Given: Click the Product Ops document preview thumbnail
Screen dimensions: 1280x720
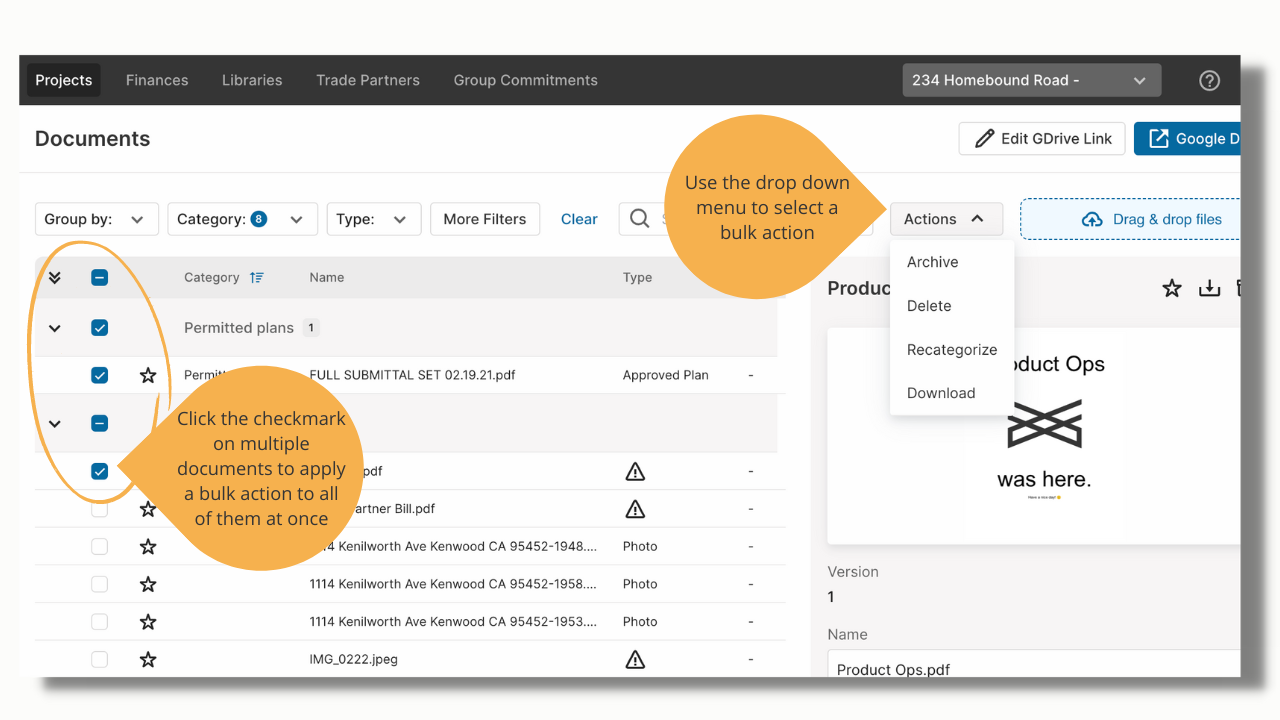Looking at the screenshot, I should tap(1034, 436).
